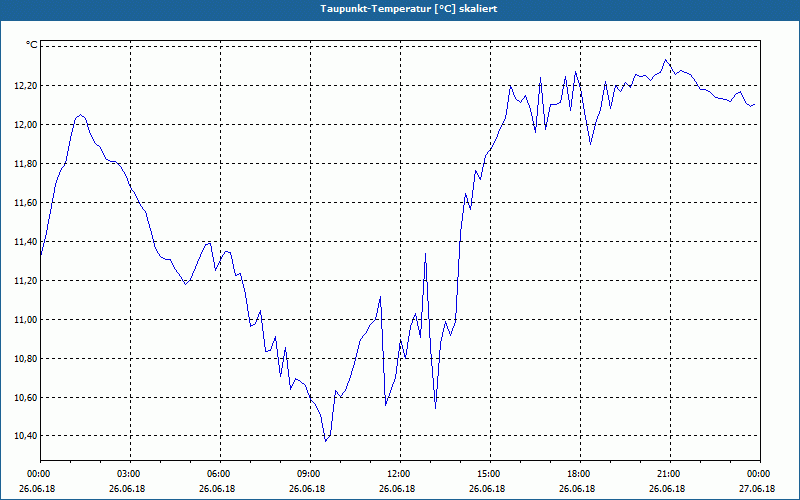Screen dimensions: 800x500
Task: Click the chart title 'Taupunkt-Temperatur [°C] skaliert'
Action: click(409, 9)
